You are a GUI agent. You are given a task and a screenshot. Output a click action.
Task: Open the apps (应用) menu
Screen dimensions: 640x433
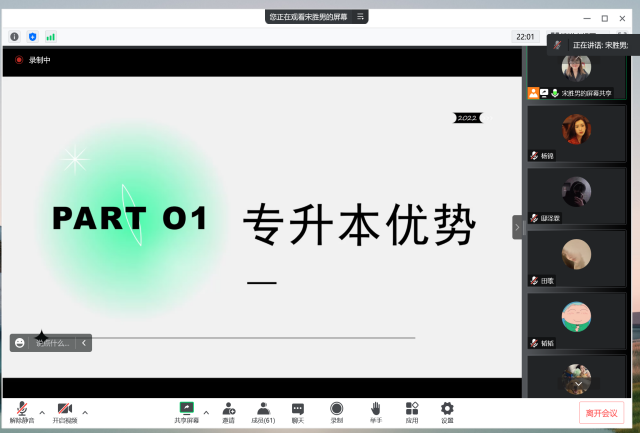(412, 411)
